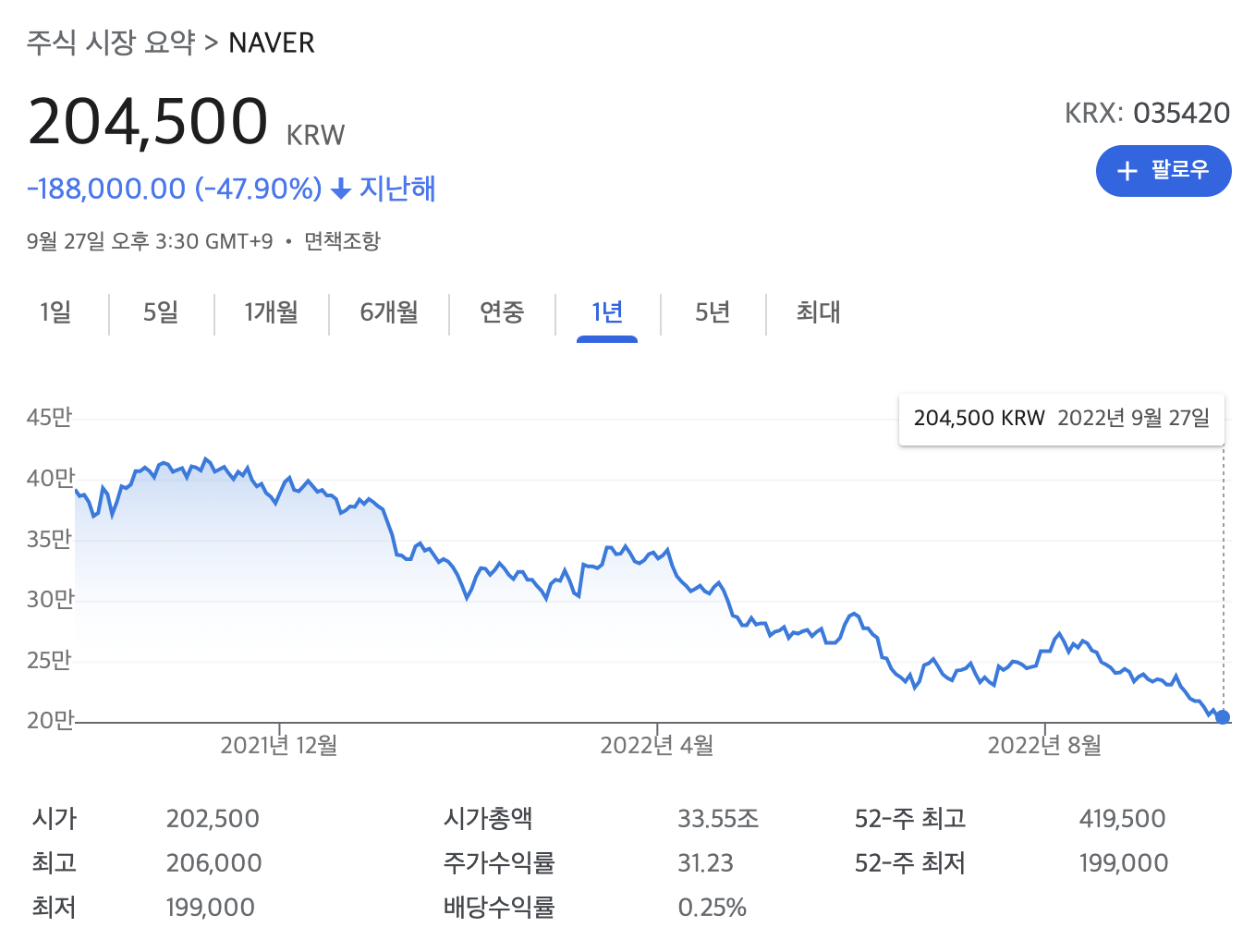Click the blue endpoint marker on the chart

pos(1222,716)
